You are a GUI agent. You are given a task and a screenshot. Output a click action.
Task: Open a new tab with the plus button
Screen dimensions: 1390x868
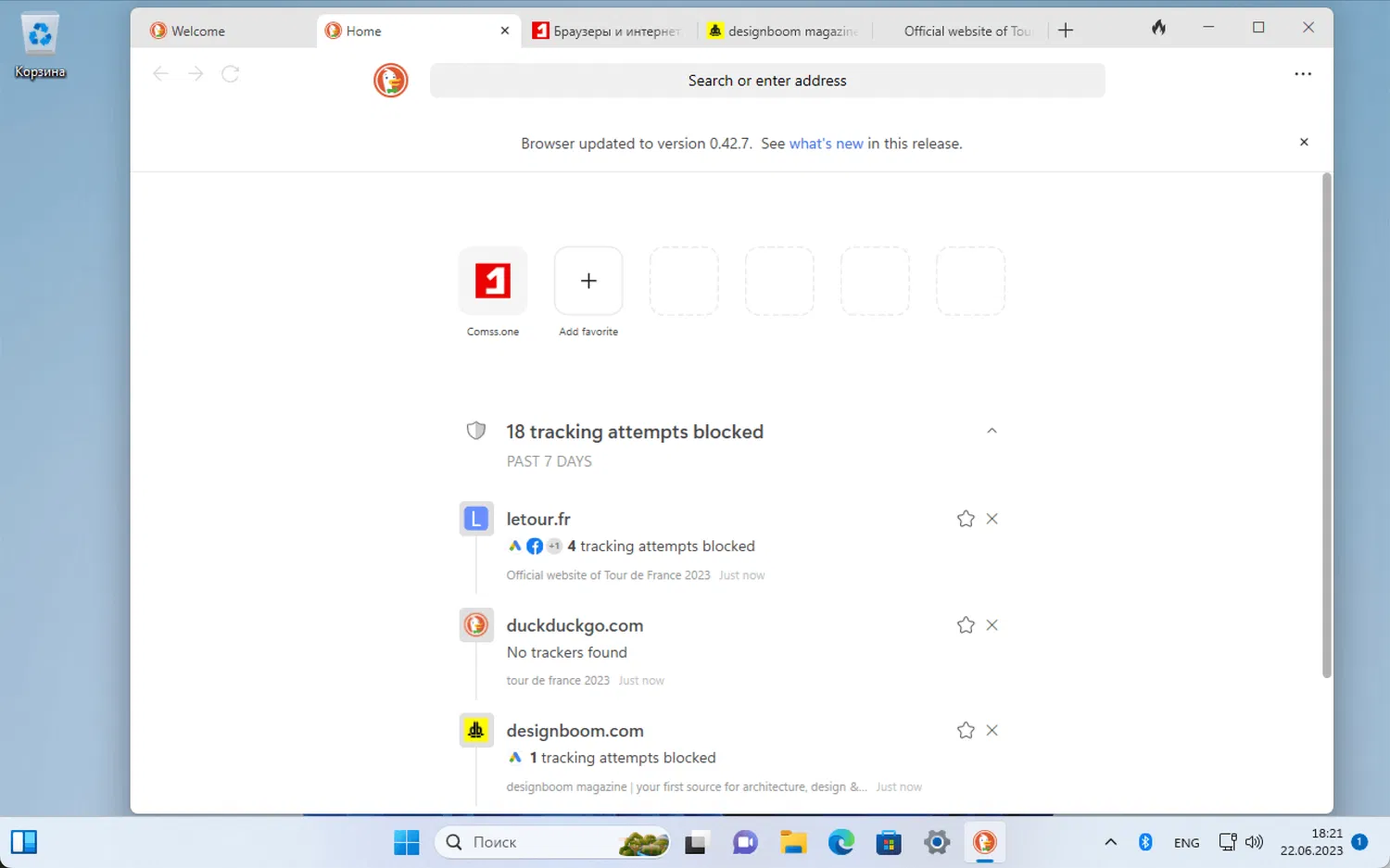tap(1066, 31)
